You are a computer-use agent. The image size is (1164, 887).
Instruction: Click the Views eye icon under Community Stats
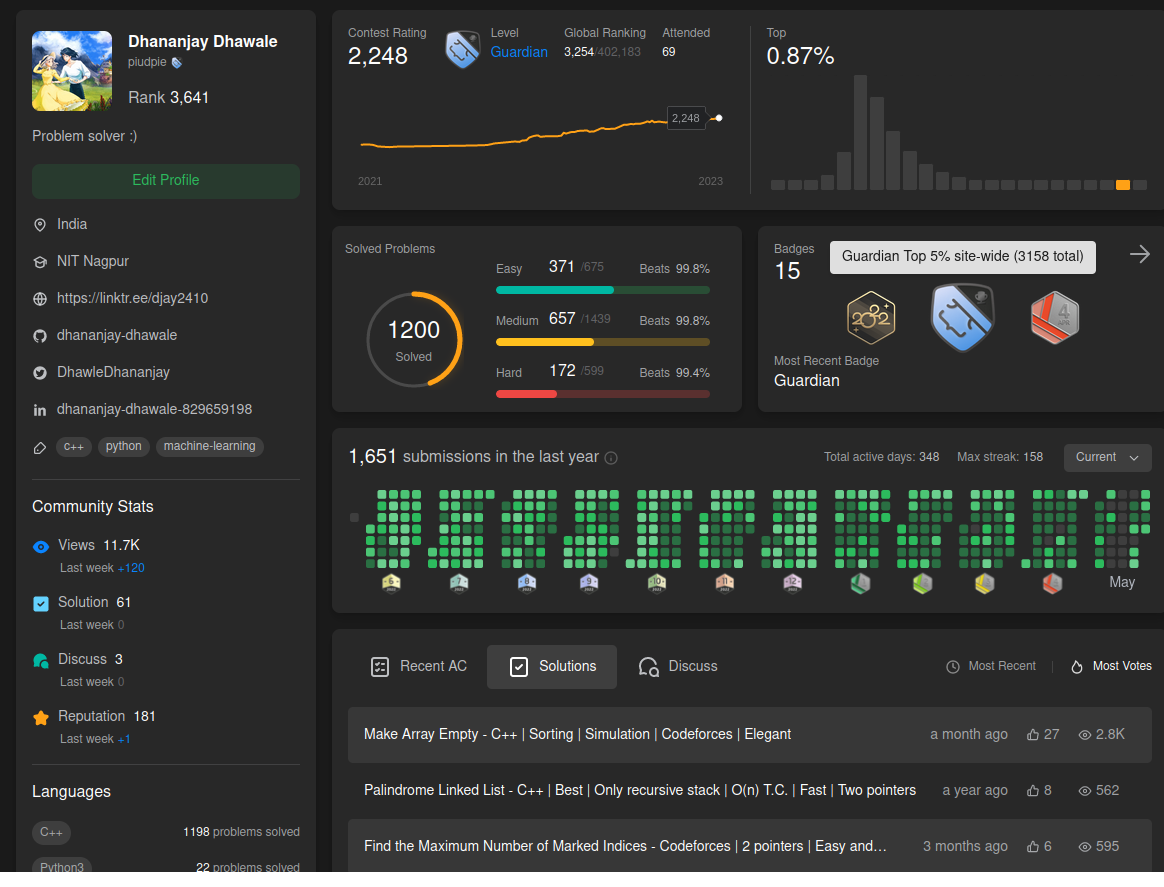coord(39,546)
